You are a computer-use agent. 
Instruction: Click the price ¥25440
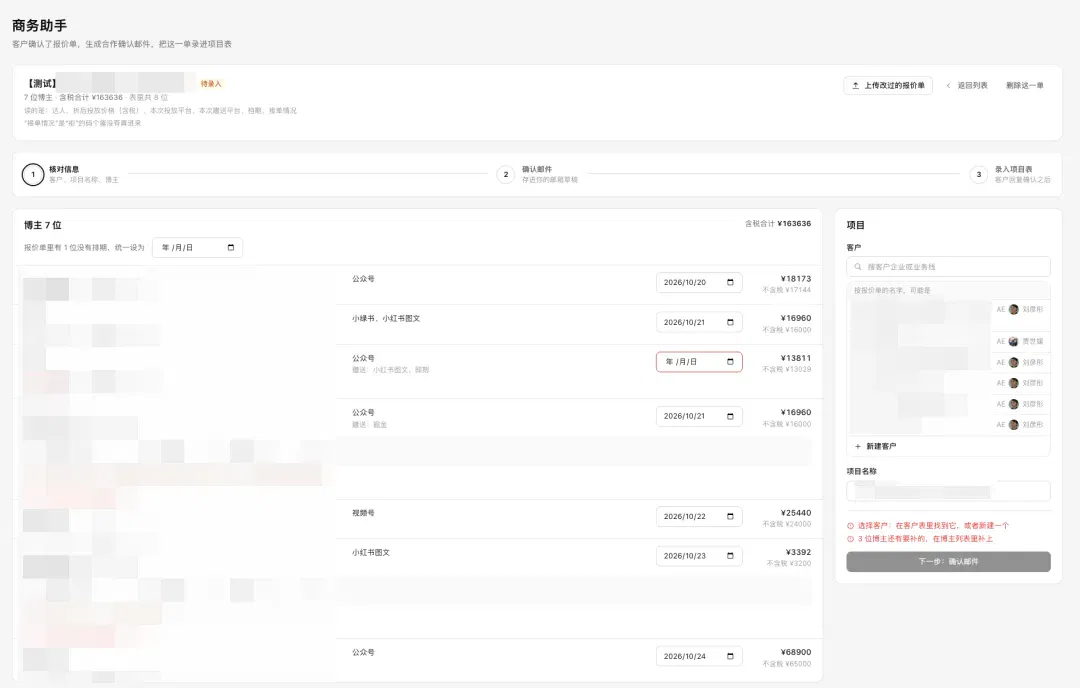click(796, 512)
